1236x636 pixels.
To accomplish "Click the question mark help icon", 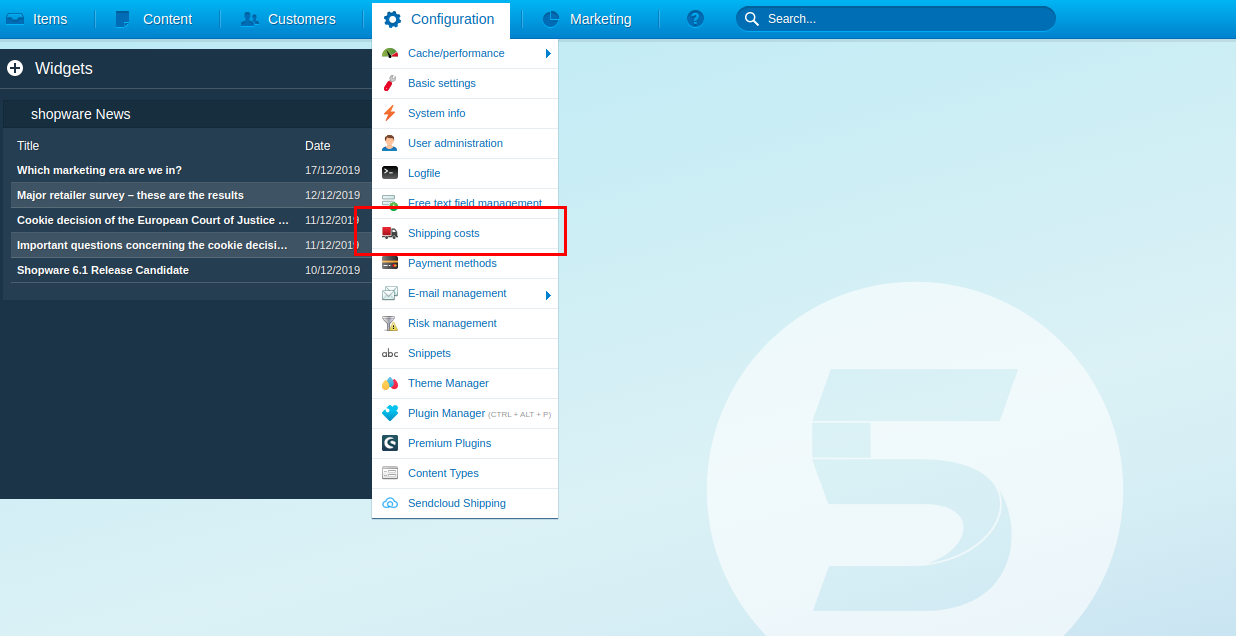I will [696, 19].
